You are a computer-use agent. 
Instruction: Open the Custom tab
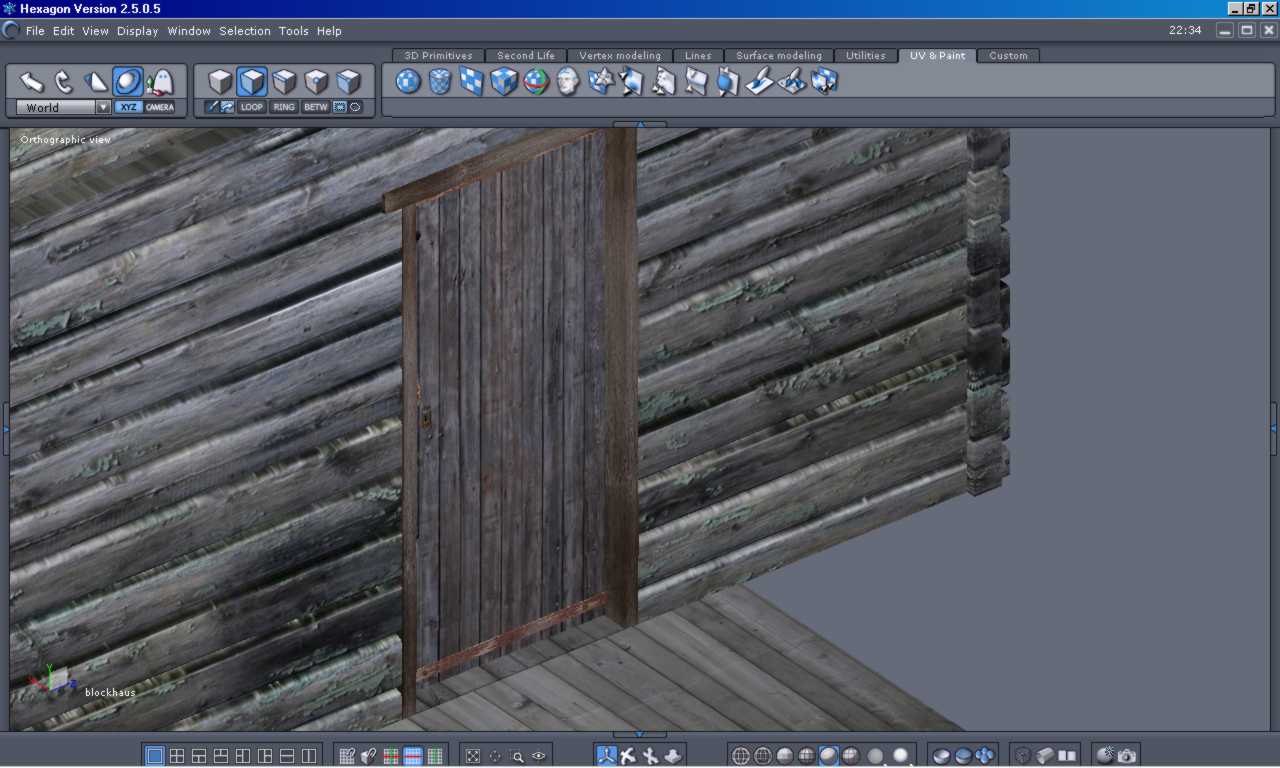coord(1008,56)
